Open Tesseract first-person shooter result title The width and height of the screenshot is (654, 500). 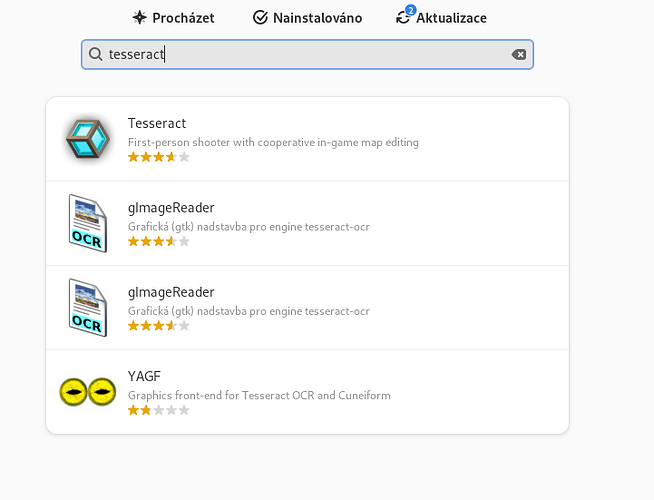157,123
